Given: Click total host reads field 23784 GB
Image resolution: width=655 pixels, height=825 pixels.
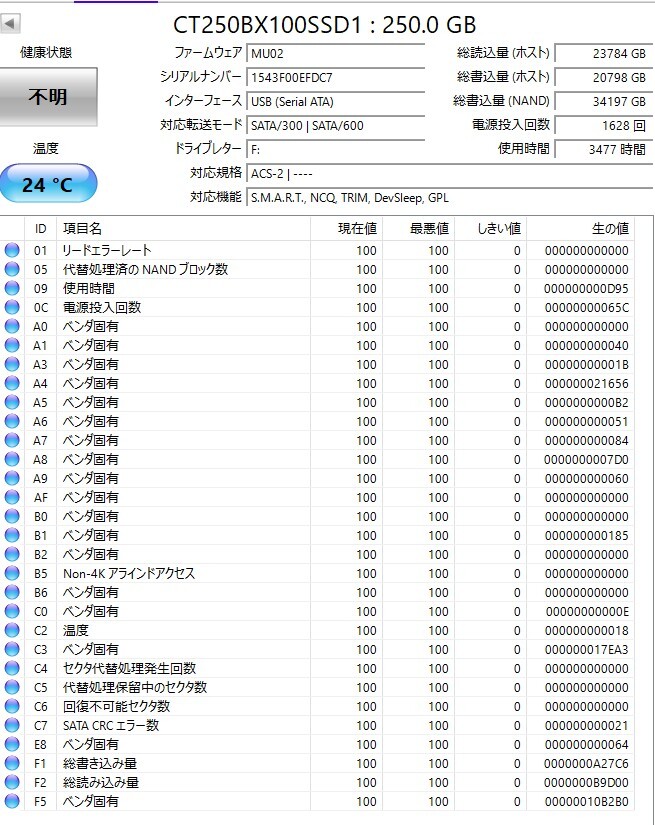Looking at the screenshot, I should click(x=604, y=54).
